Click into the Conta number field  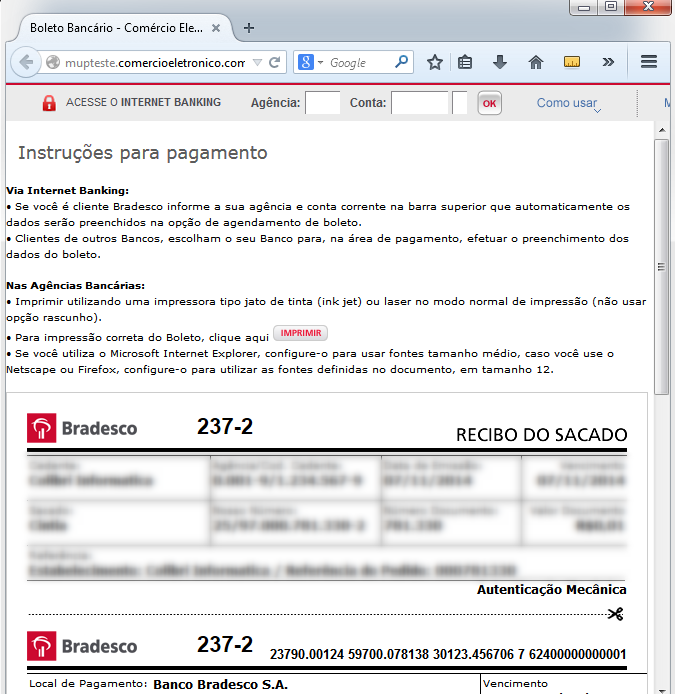pyautogui.click(x=419, y=103)
